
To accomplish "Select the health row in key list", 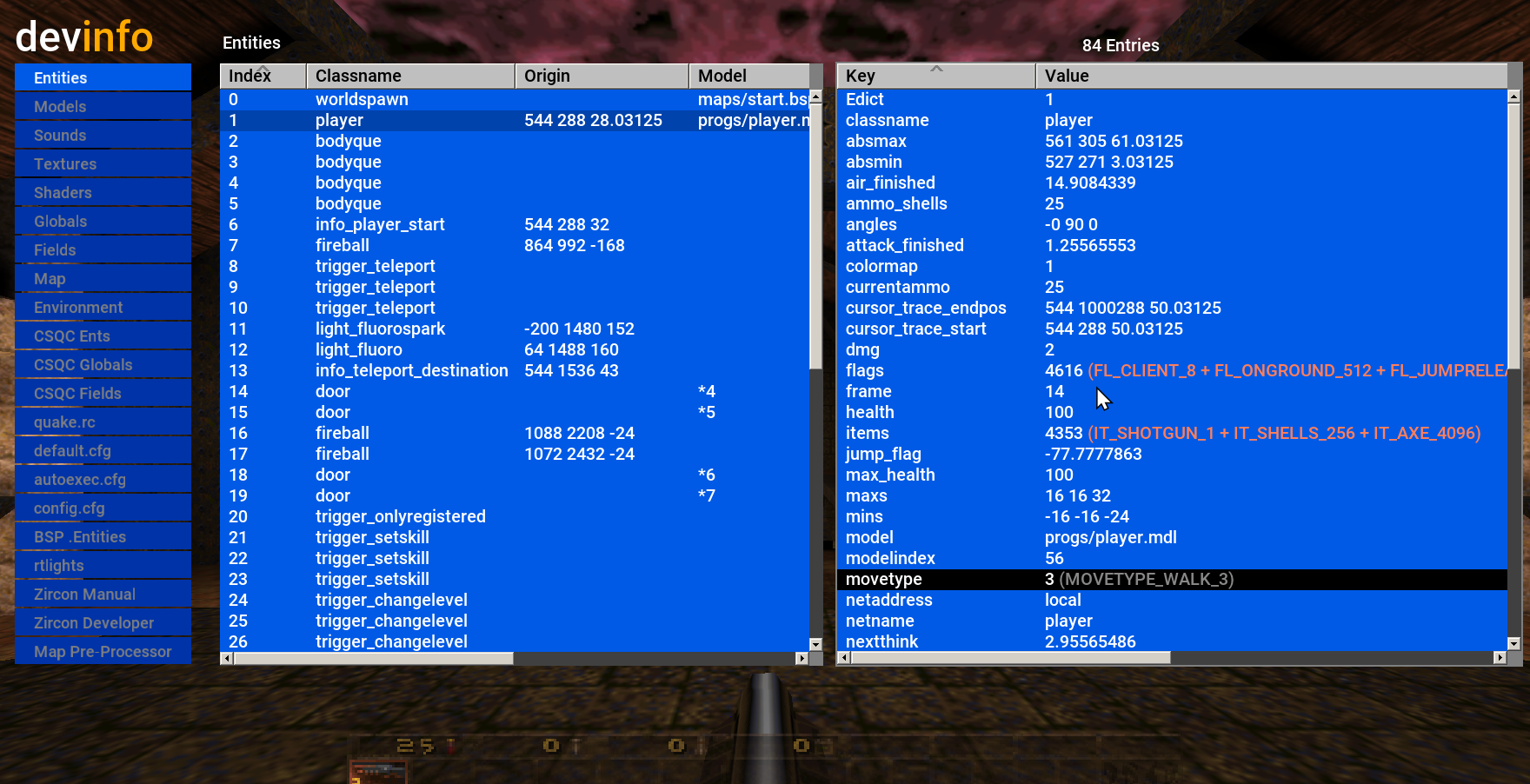I will (870, 412).
